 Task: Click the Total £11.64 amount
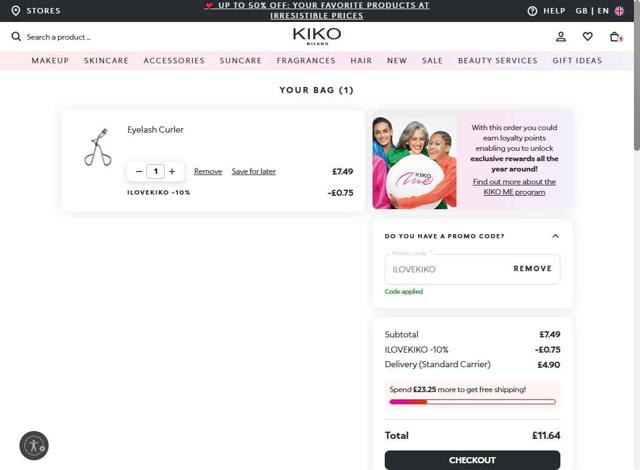tap(546, 435)
